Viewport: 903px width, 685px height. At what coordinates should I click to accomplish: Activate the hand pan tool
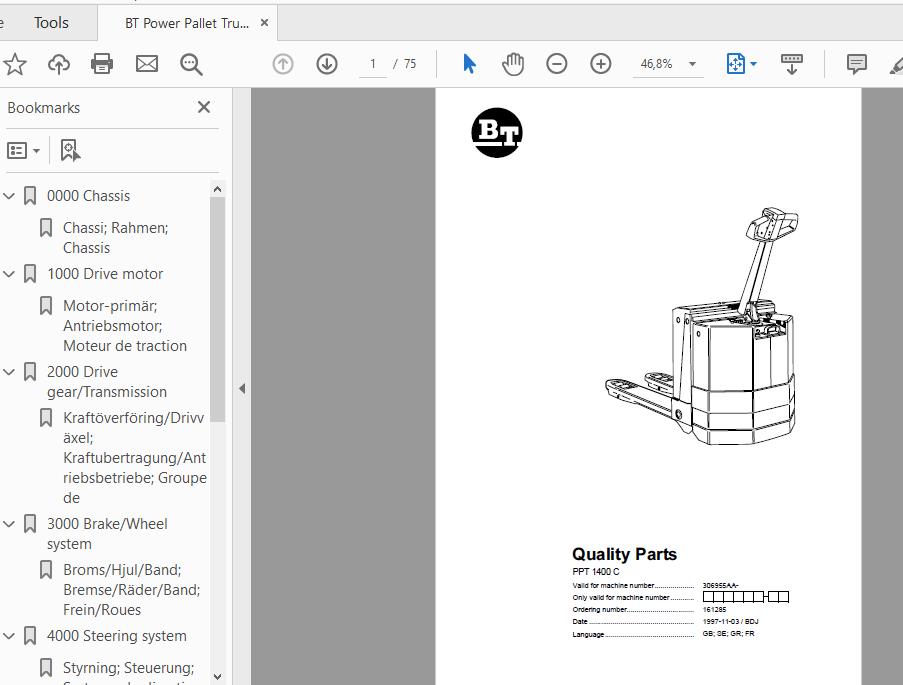(x=513, y=64)
